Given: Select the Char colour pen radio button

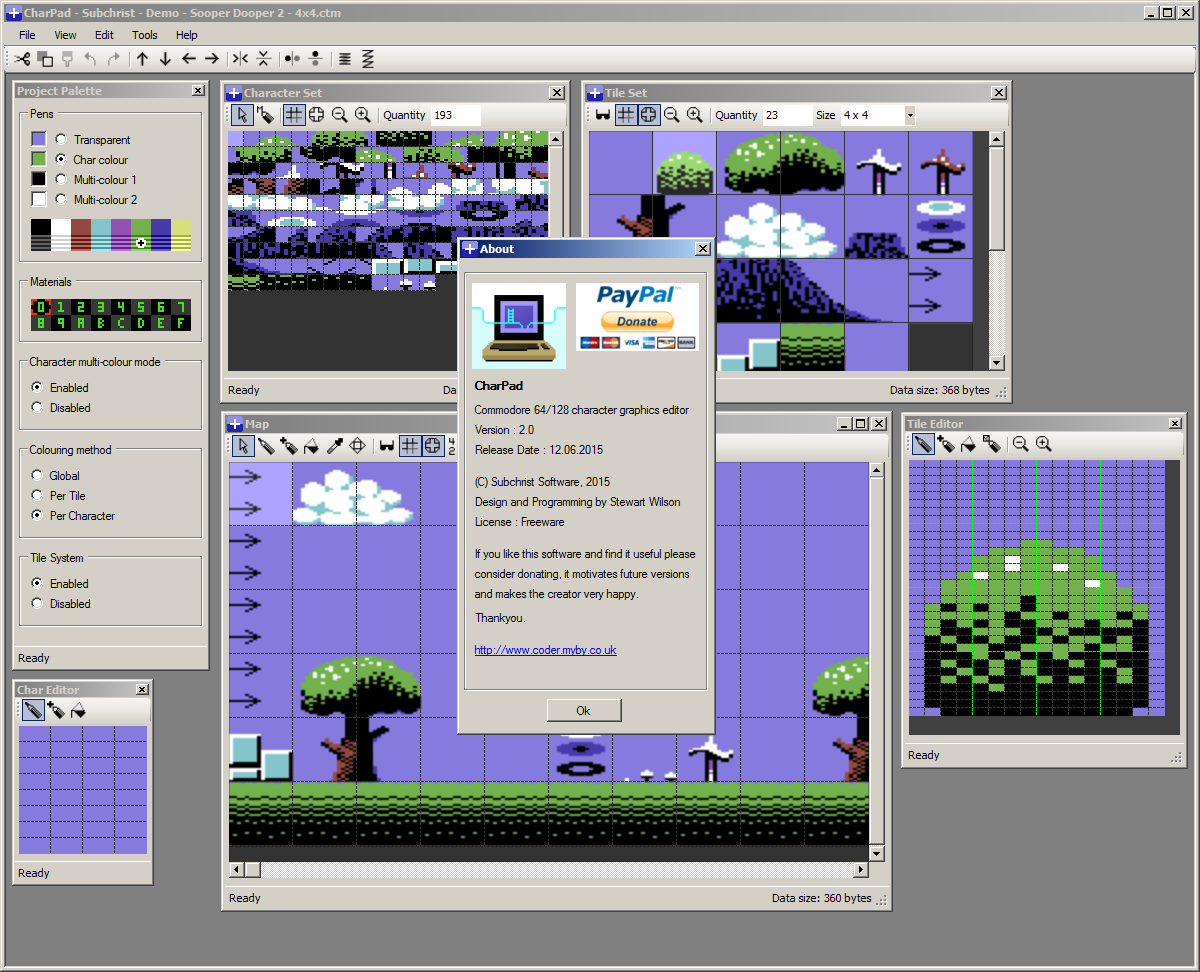Looking at the screenshot, I should pos(61,159).
